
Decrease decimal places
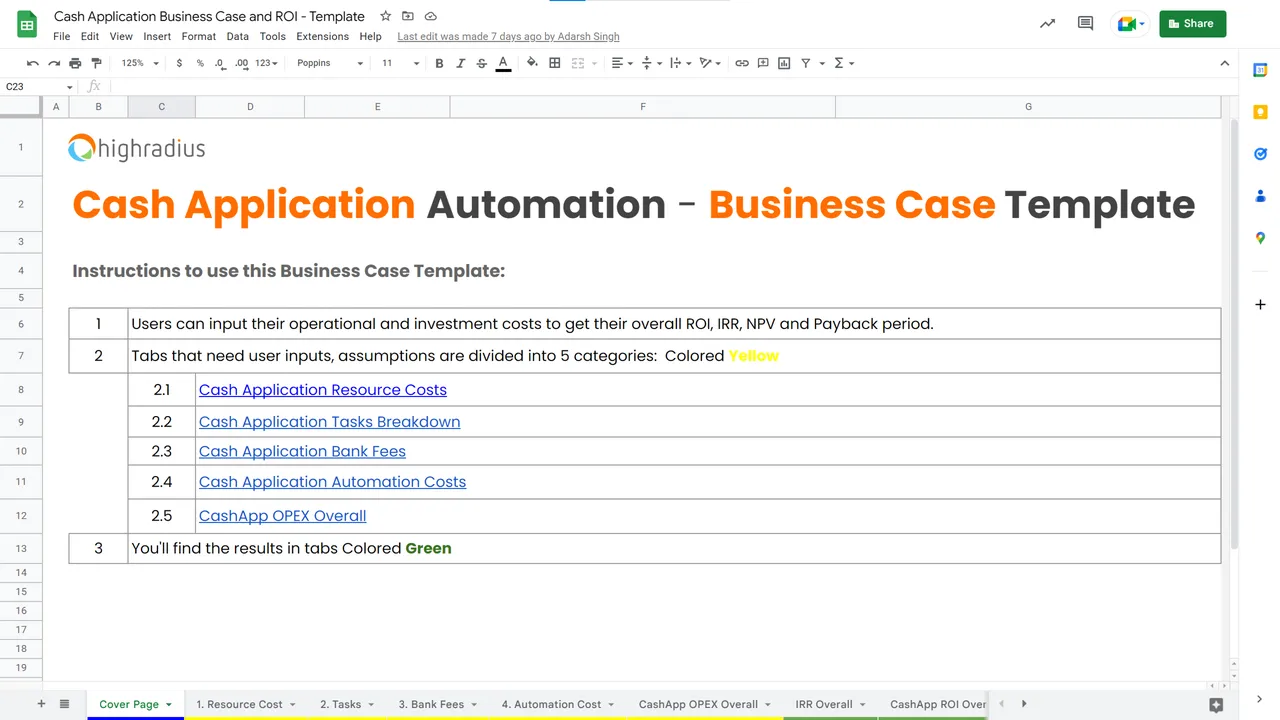click(x=220, y=63)
